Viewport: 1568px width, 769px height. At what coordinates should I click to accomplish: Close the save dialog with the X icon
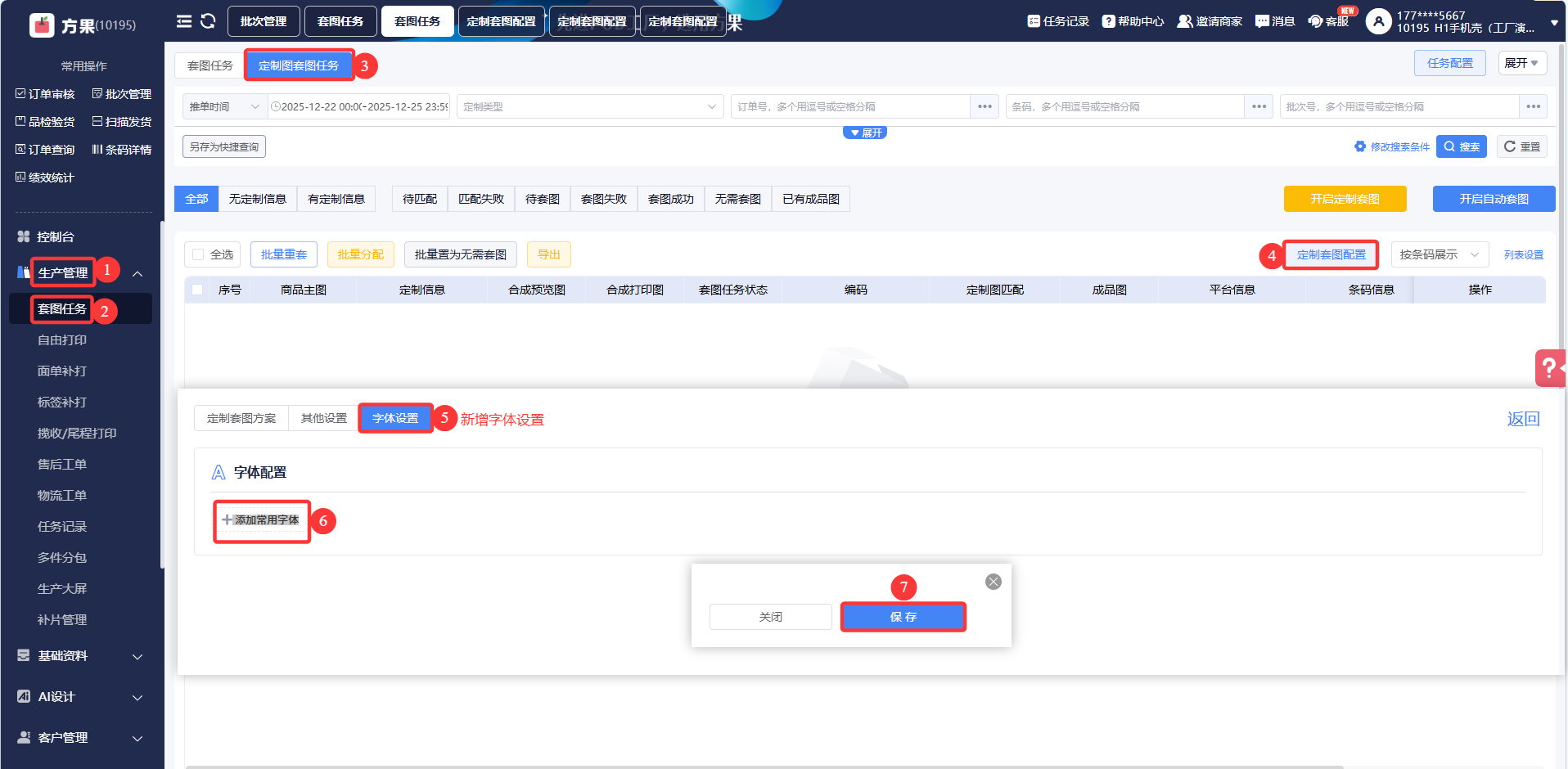coord(994,582)
